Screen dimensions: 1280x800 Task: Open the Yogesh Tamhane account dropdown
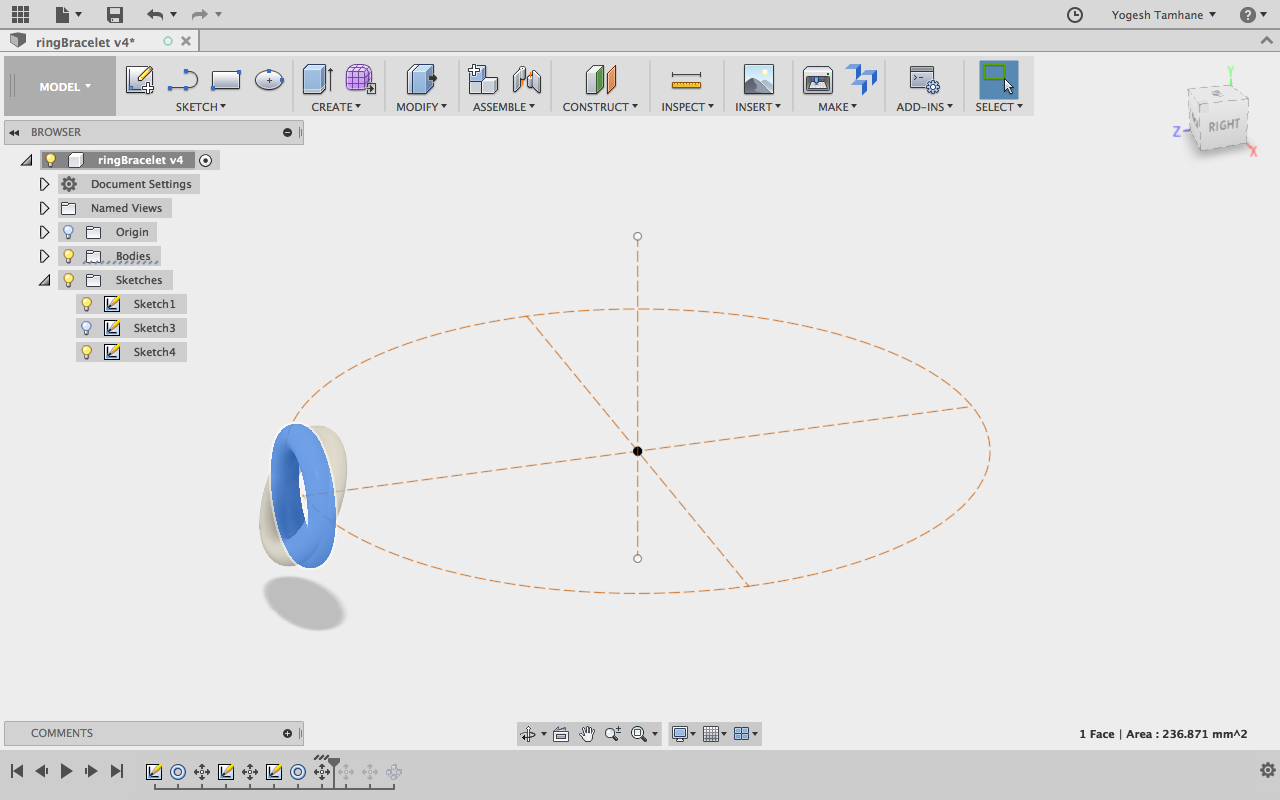pyautogui.click(x=1164, y=15)
